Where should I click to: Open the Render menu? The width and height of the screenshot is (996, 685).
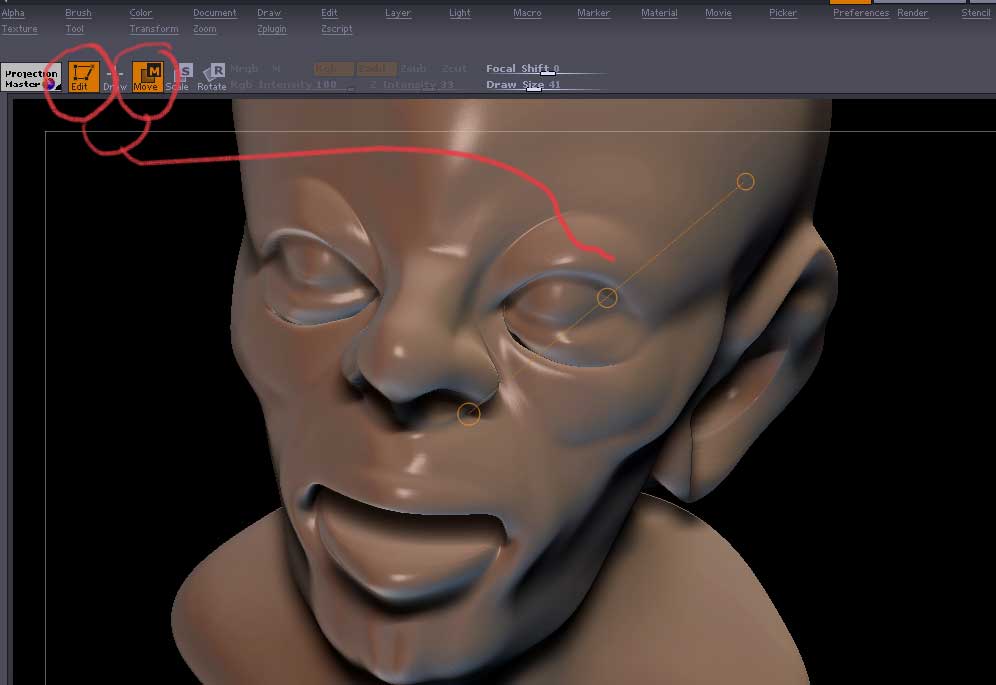point(912,13)
